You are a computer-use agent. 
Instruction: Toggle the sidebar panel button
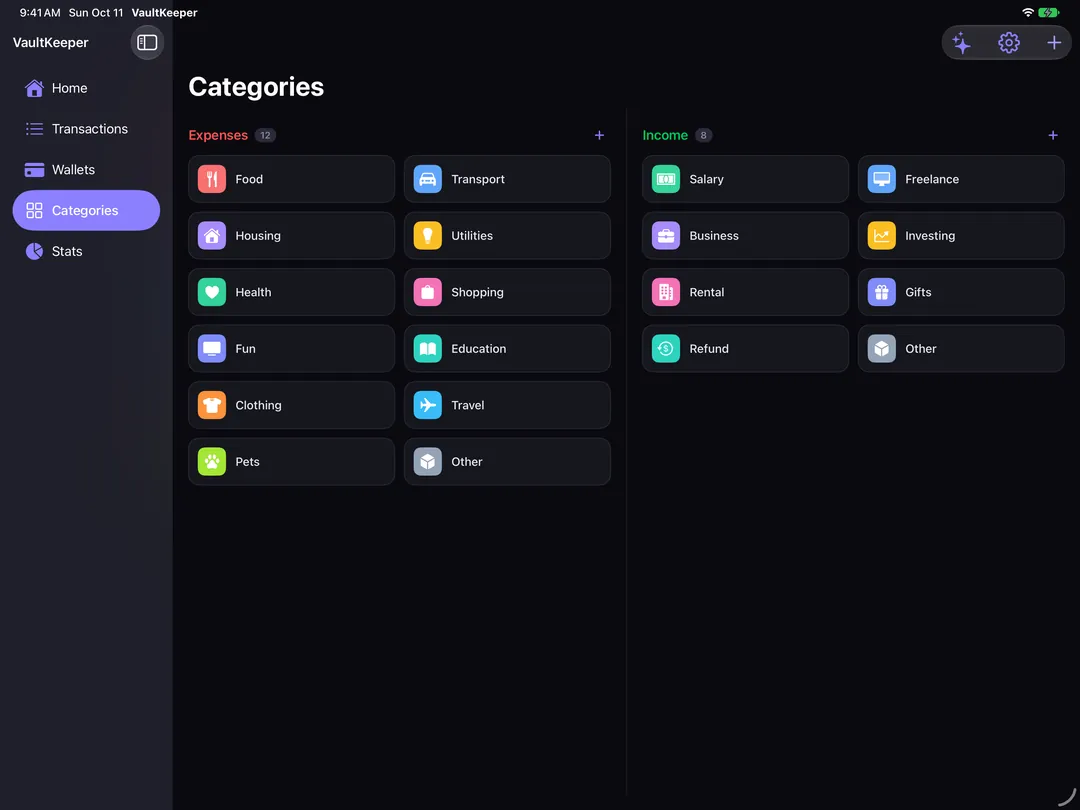click(x=147, y=43)
